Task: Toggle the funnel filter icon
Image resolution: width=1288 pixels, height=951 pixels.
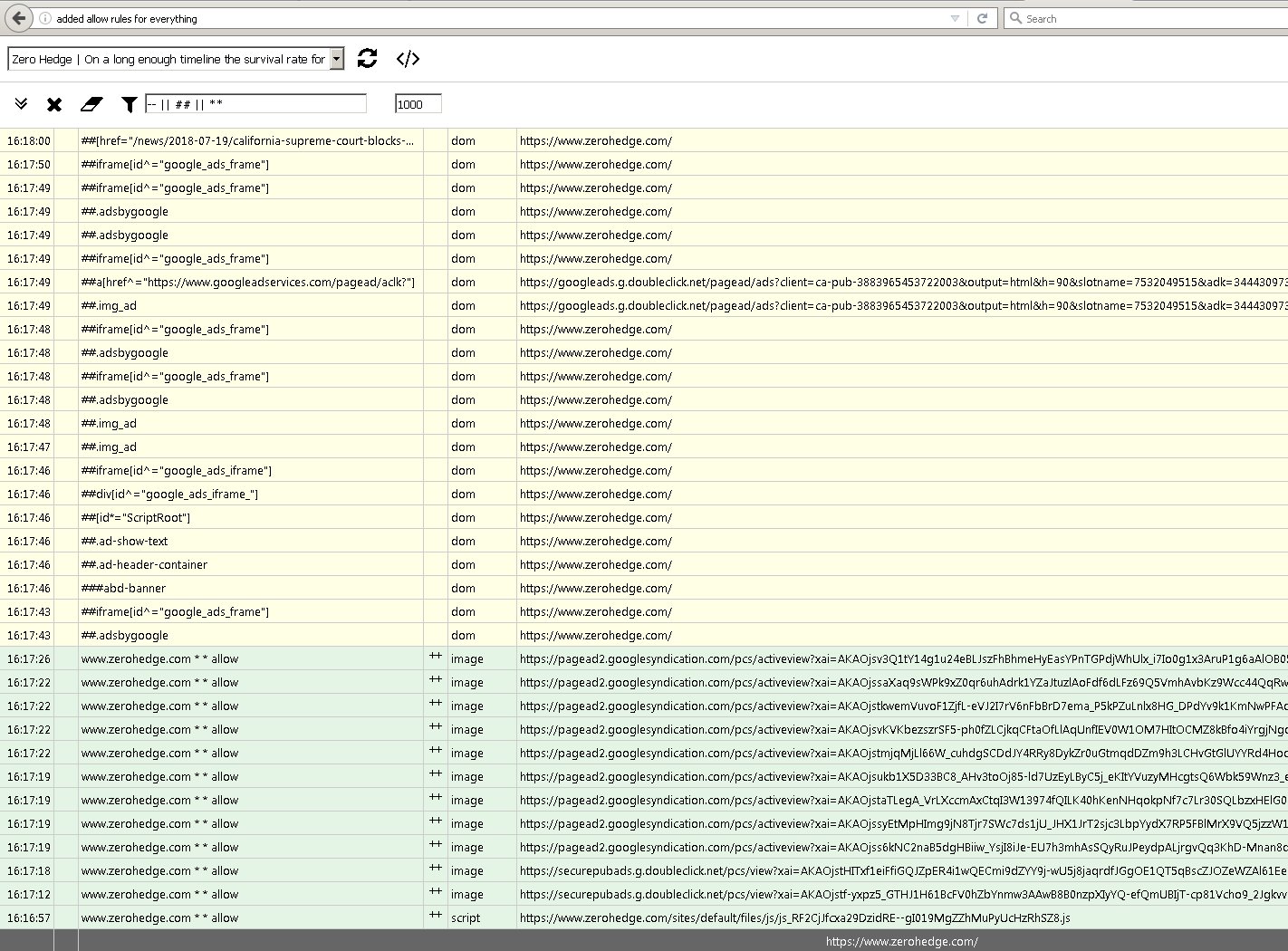Action: pyautogui.click(x=128, y=103)
